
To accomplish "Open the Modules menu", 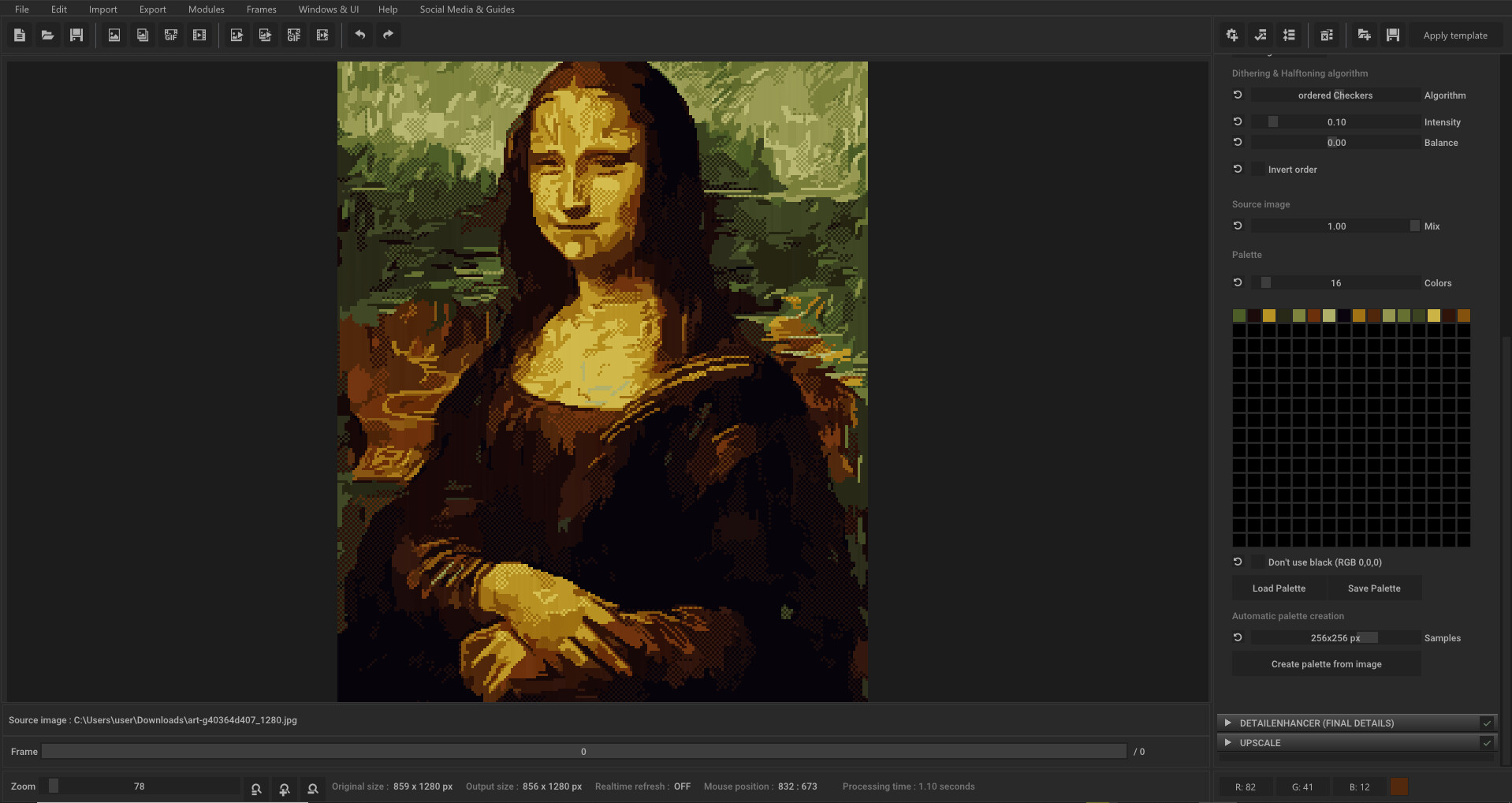I will click(x=206, y=9).
